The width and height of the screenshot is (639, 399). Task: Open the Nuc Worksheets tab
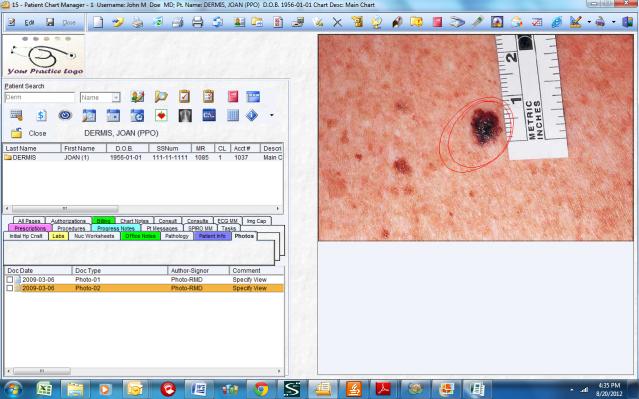[94, 236]
